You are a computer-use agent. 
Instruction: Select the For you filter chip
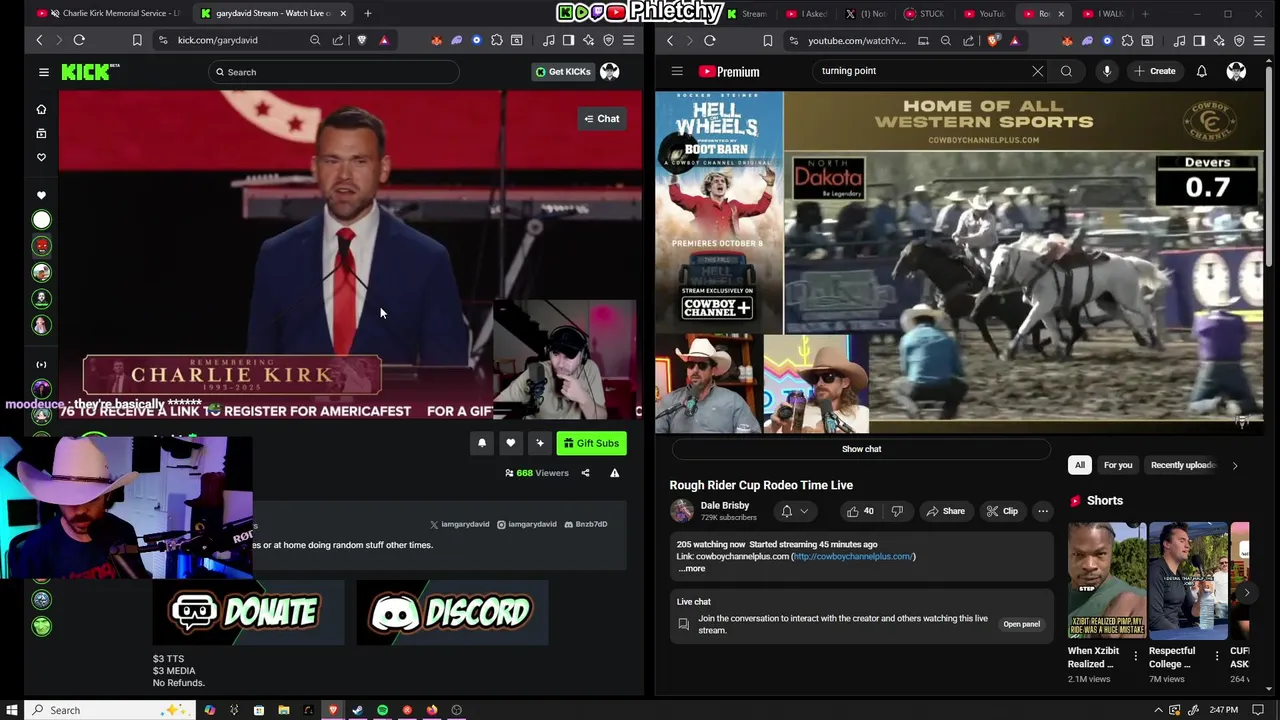coord(1117,465)
